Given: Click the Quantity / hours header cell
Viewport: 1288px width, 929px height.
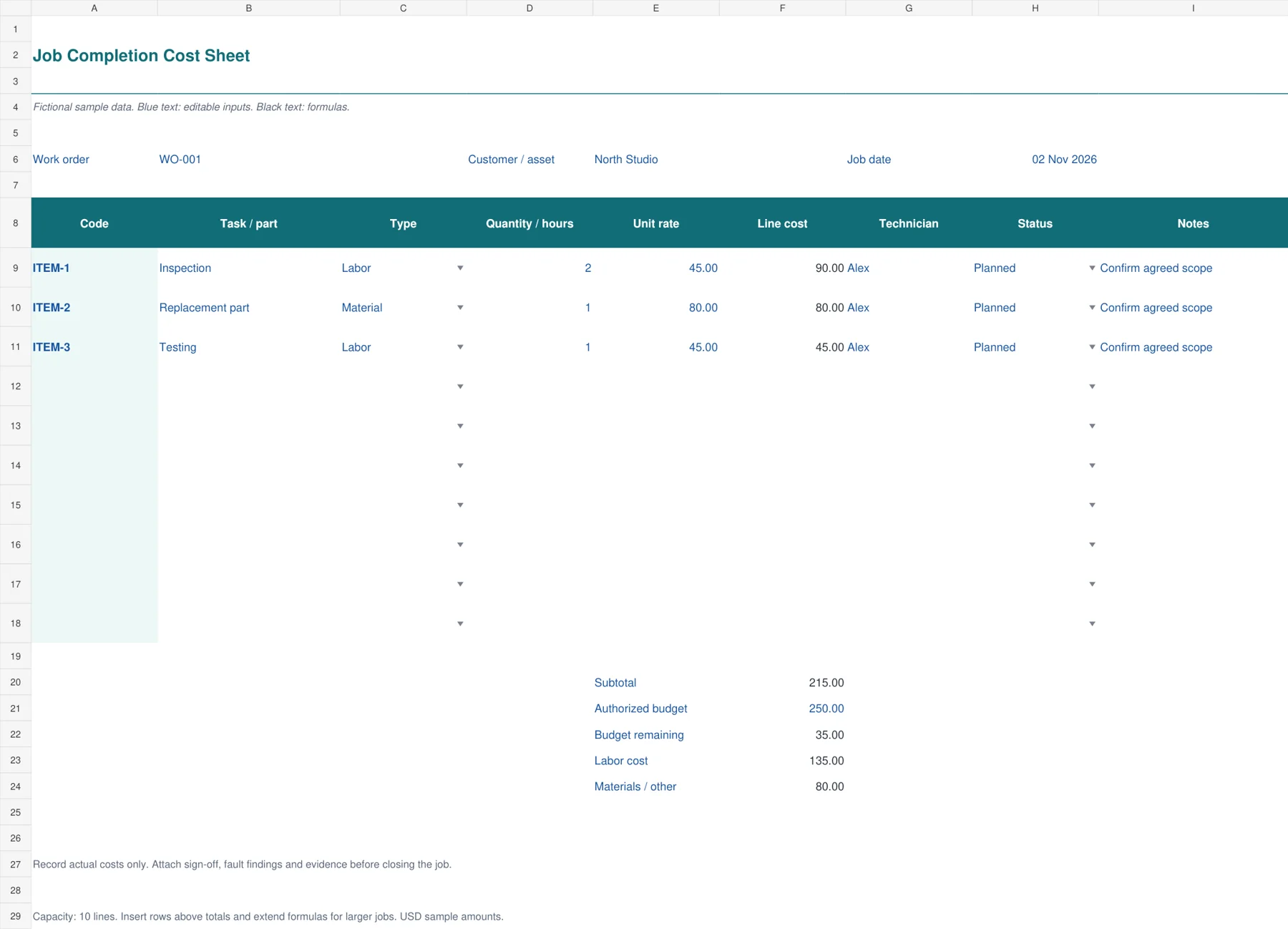Looking at the screenshot, I should (x=530, y=223).
